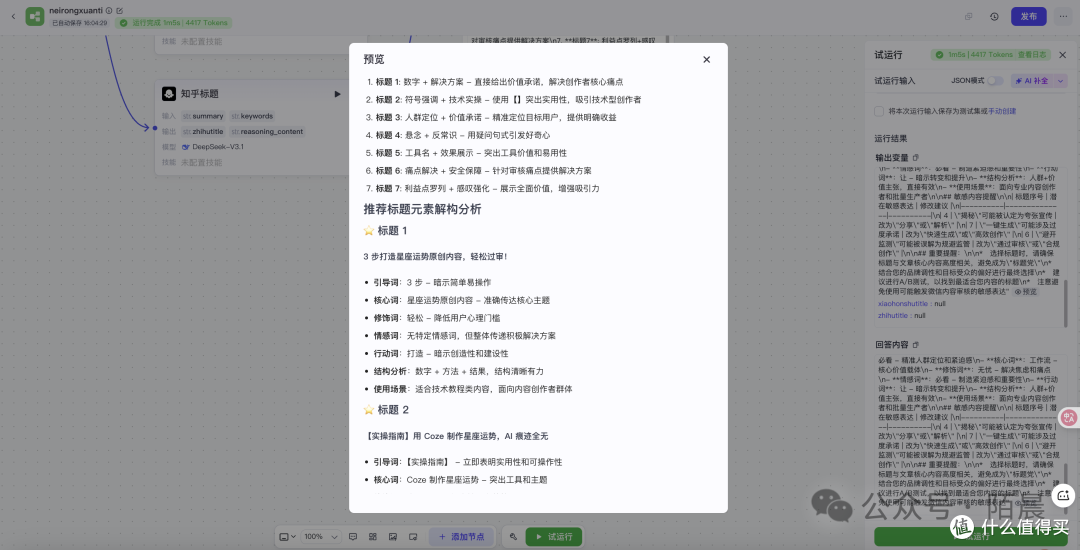Click 3 步打造星座运势原创内容 title text
The width and height of the screenshot is (1080, 550).
(435, 256)
